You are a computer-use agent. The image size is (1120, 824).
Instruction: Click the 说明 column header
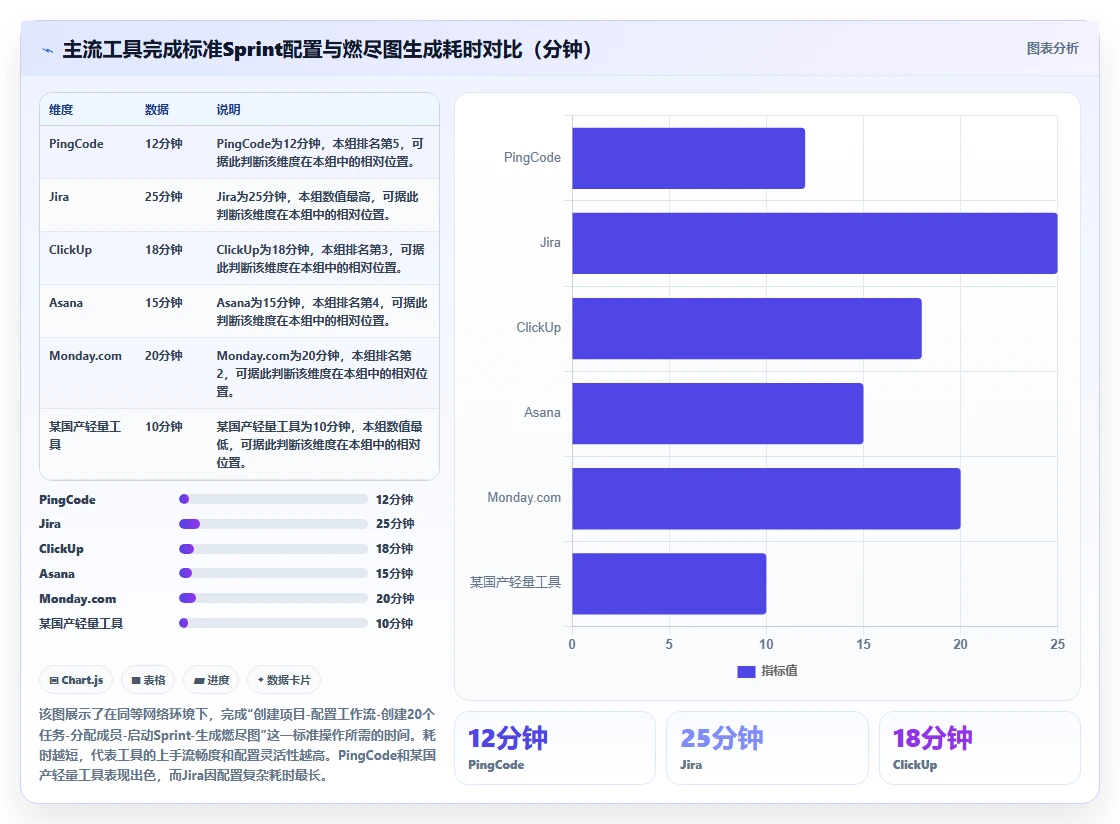click(x=229, y=109)
